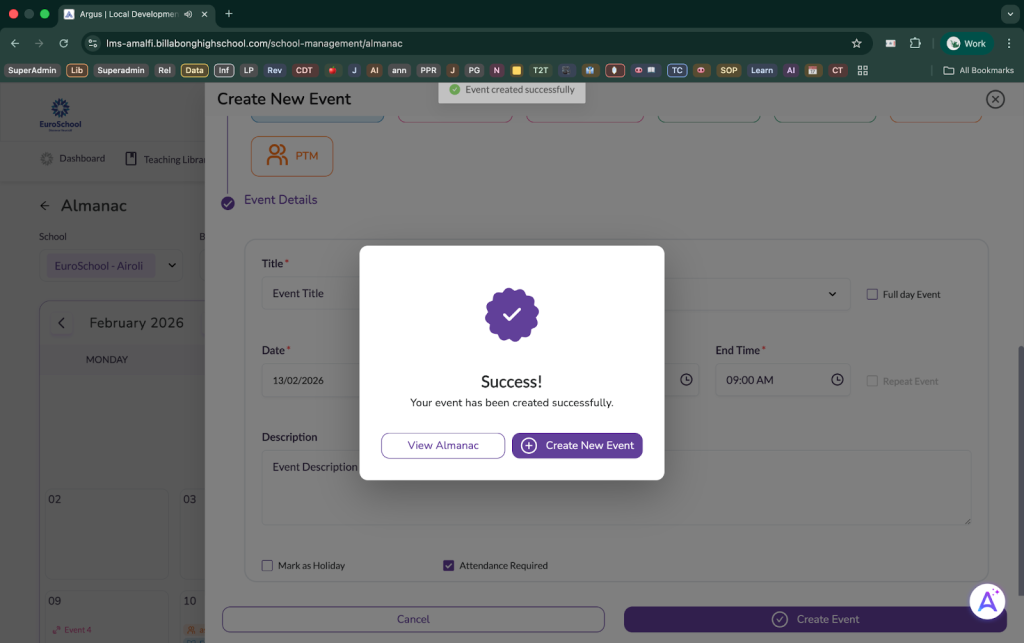Reload the page in browser
Screen dimensions: 1024x643
coord(64,44)
